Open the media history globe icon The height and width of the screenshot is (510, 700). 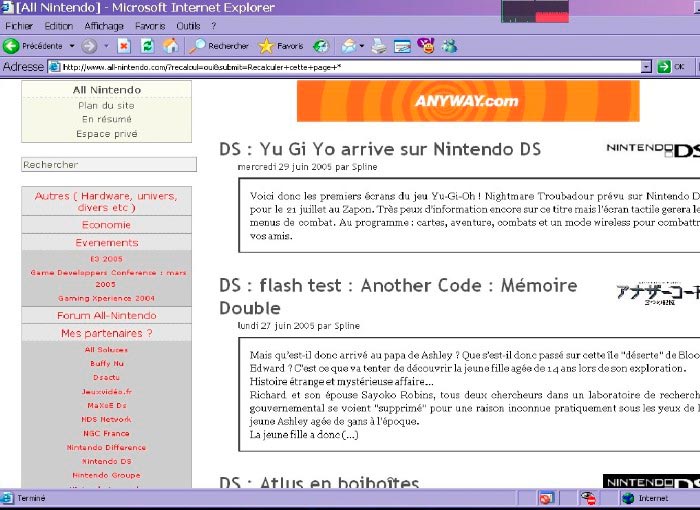(321, 46)
